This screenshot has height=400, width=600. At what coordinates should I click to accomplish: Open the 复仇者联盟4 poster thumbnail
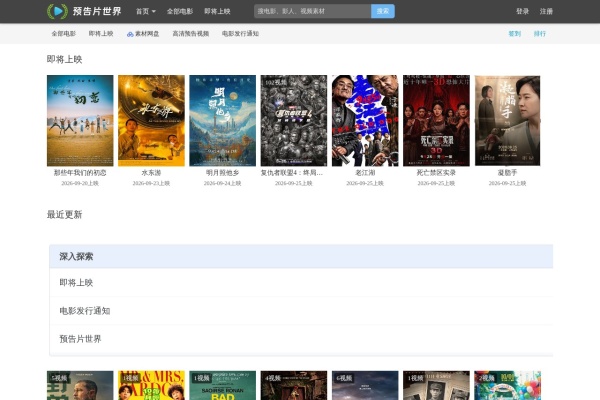(294, 121)
